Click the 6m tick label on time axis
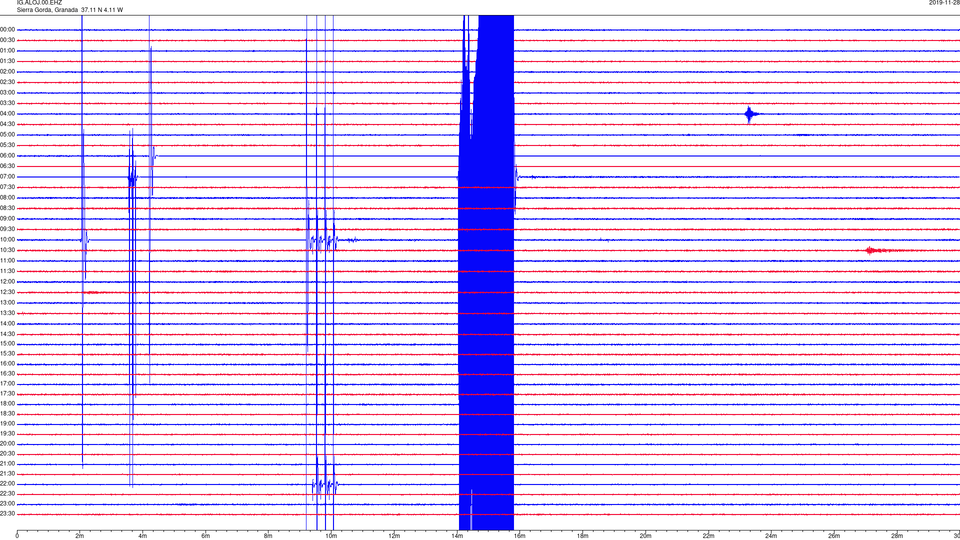 (x=205, y=536)
